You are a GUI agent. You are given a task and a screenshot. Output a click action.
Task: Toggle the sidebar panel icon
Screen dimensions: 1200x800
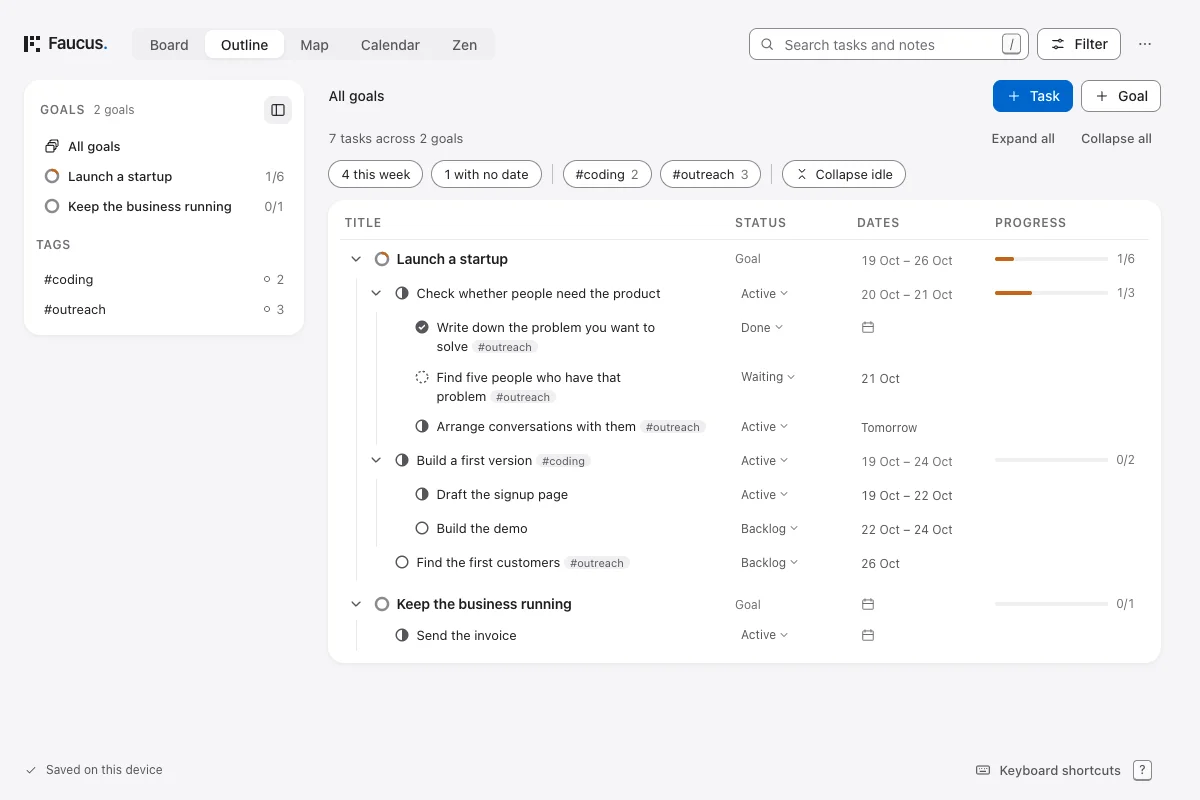(278, 110)
